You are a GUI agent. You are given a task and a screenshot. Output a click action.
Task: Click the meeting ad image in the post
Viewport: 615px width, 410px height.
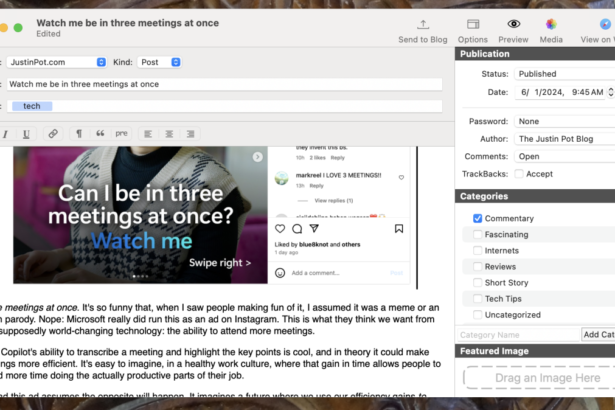[140, 214]
